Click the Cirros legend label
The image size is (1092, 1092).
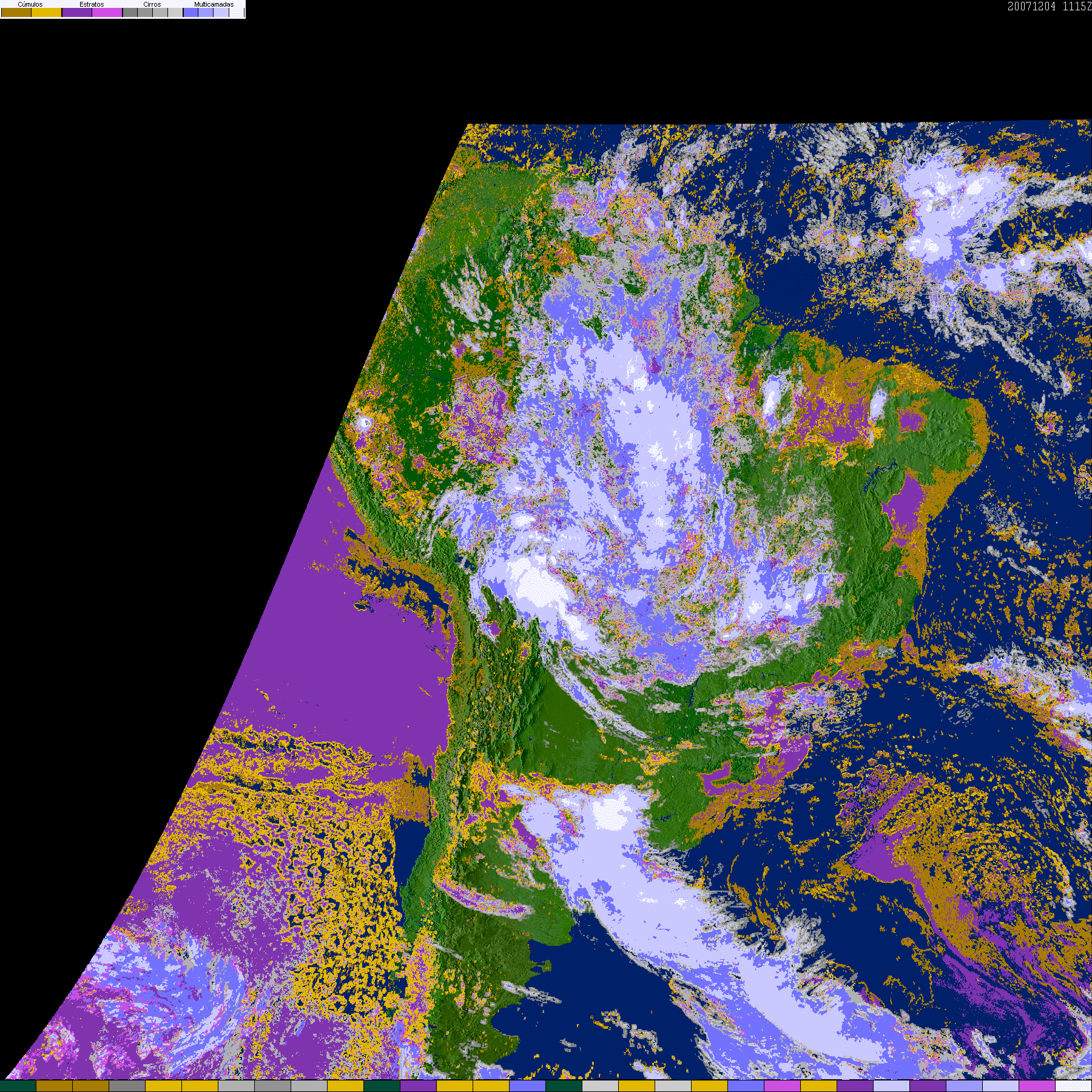point(152,4)
